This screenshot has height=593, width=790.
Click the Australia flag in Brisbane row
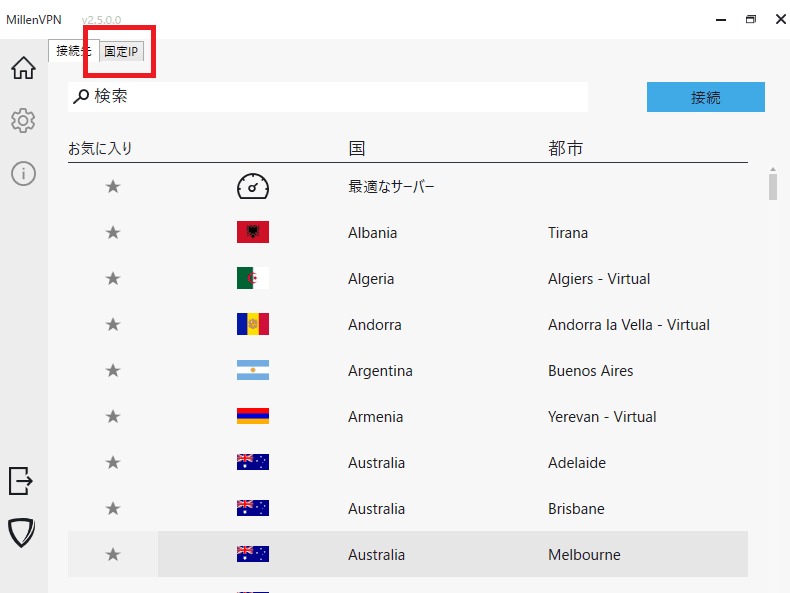tap(253, 508)
